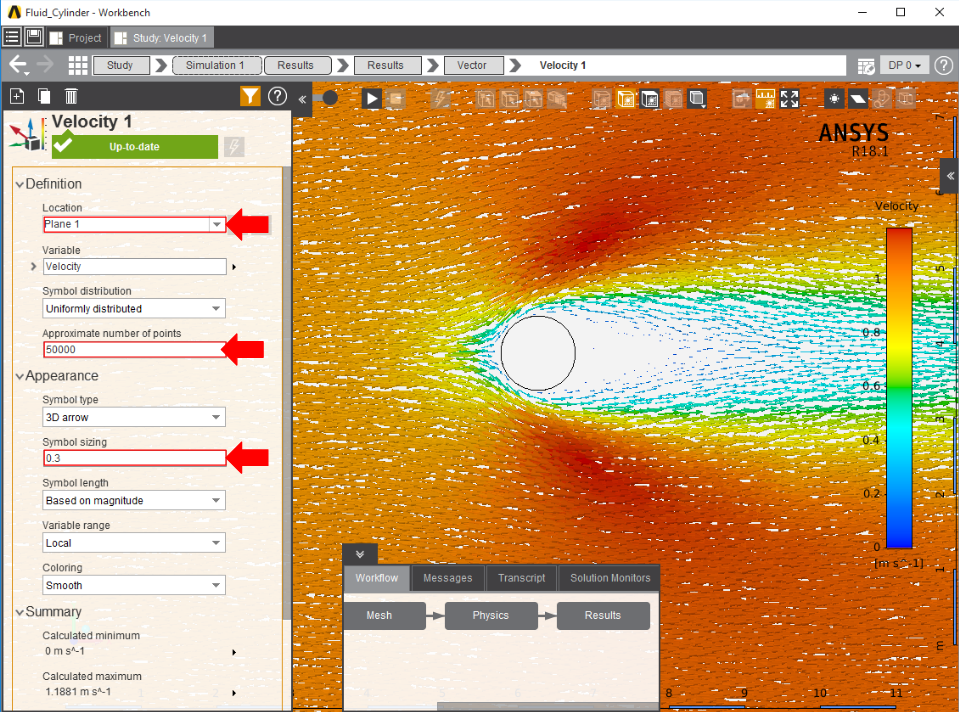Open the parameters table icon near DP 0

[x=865, y=65]
